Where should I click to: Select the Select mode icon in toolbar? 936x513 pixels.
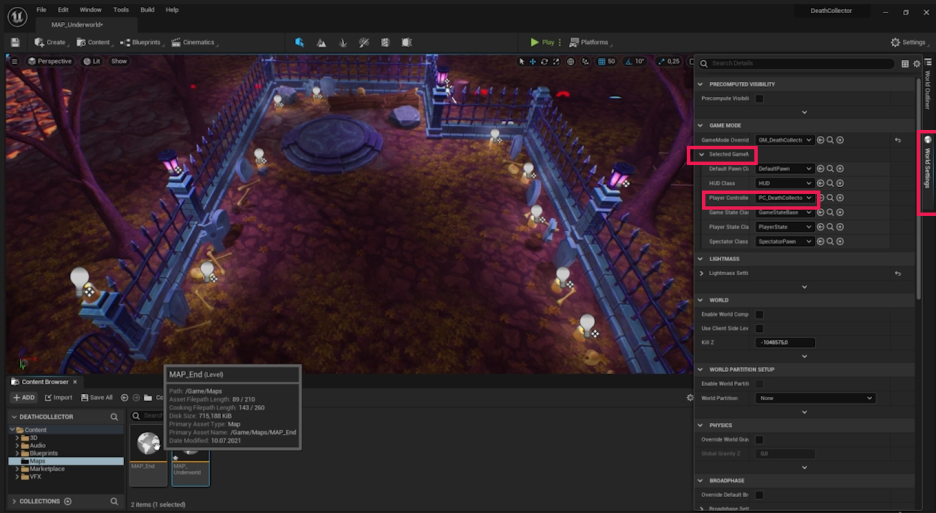coord(300,42)
